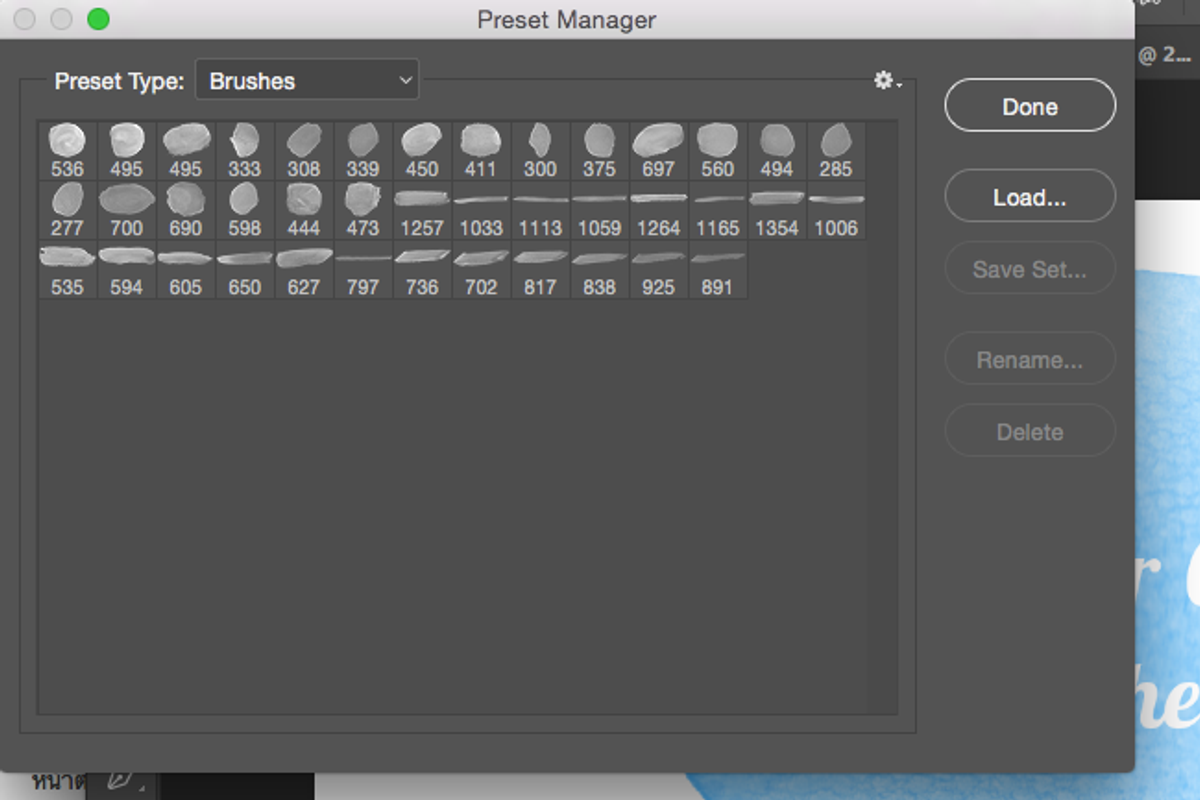This screenshot has width=1200, height=800.
Task: Select the 333 brush preset
Action: [244, 151]
